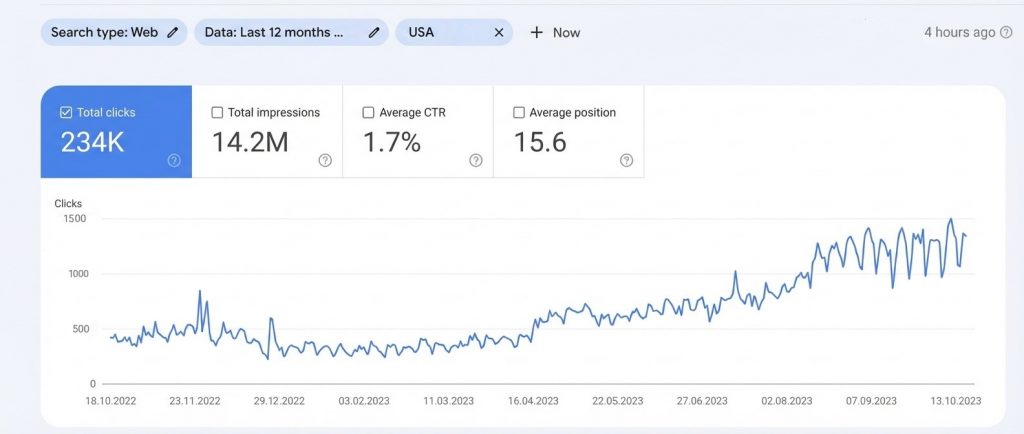Open the Search type: Web filter chip
The image size is (1024, 434).
(x=104, y=32)
